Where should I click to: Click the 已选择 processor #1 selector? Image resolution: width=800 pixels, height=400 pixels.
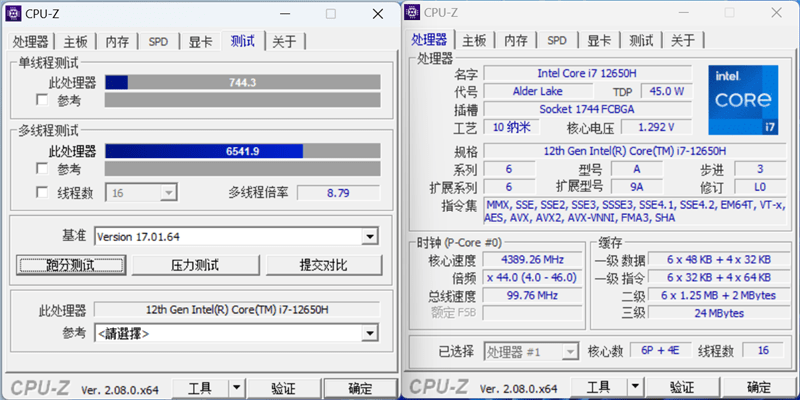tap(529, 351)
